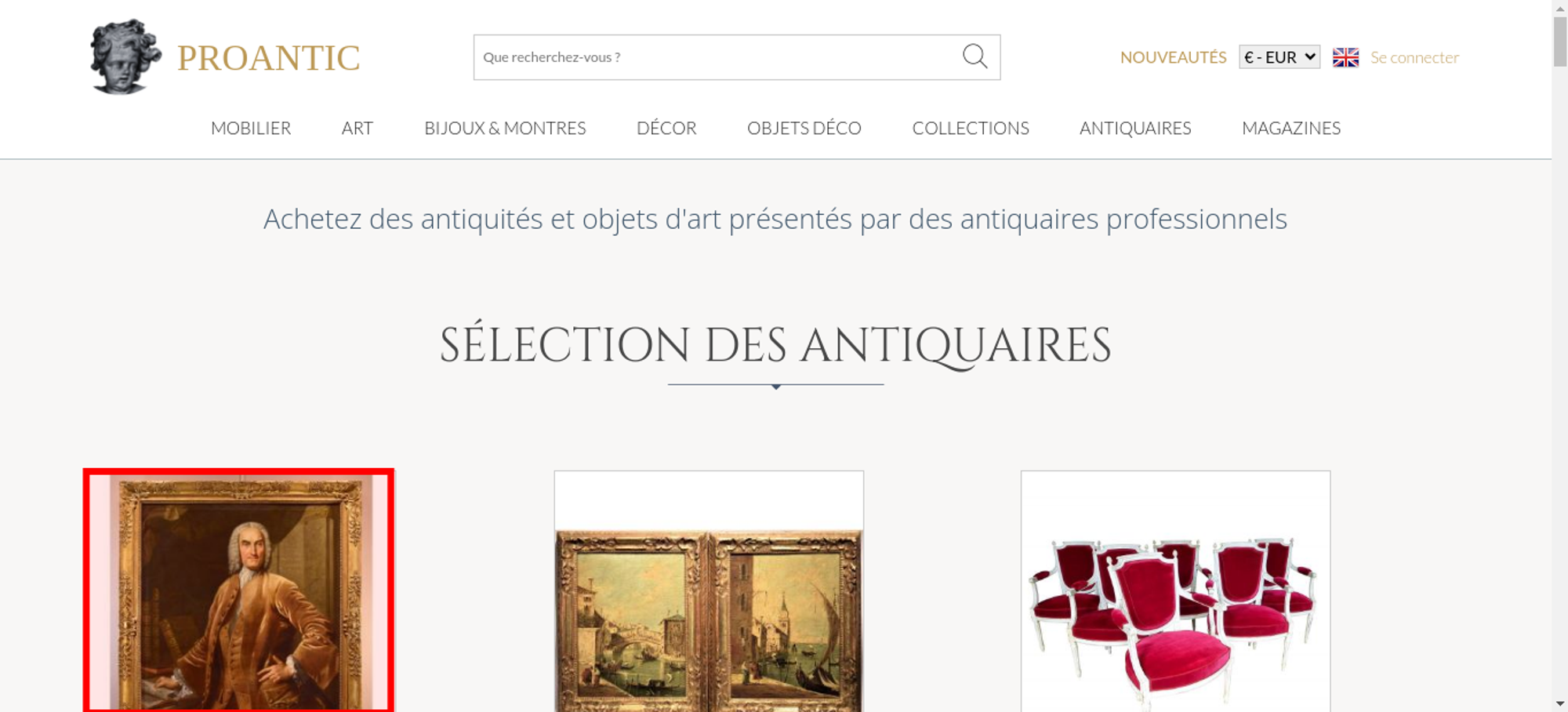Click the Proantic cherub head logo
The image size is (1568, 712).
pyautogui.click(x=125, y=57)
